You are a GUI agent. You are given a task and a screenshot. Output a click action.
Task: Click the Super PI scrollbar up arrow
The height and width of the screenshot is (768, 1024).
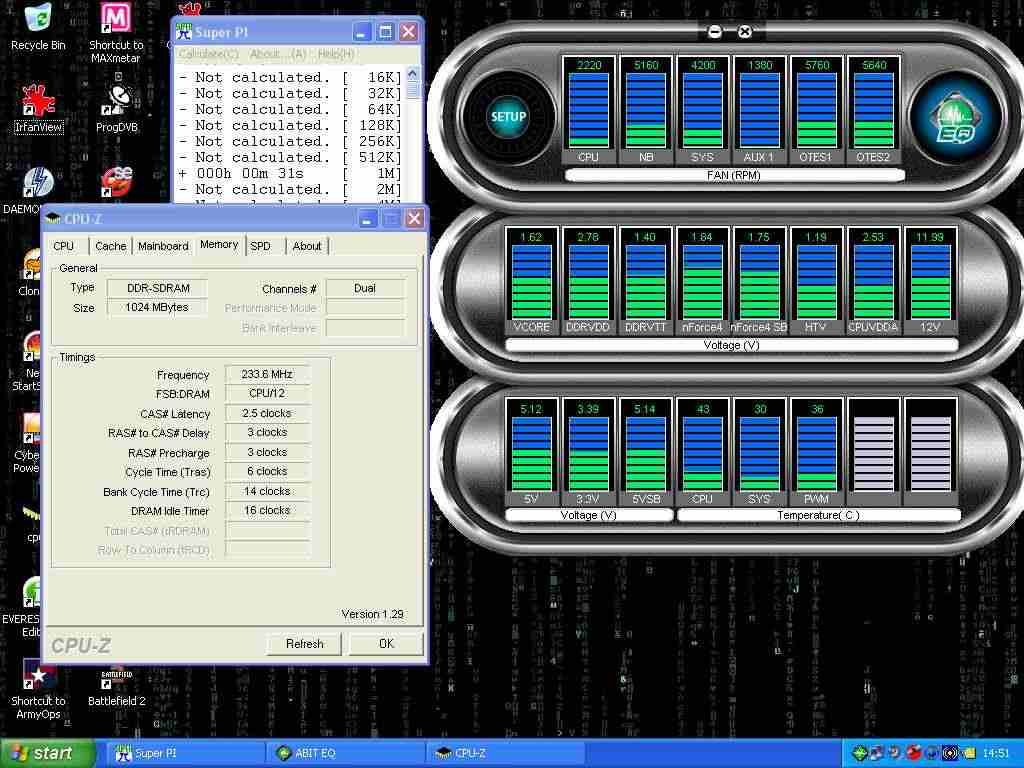click(x=413, y=74)
